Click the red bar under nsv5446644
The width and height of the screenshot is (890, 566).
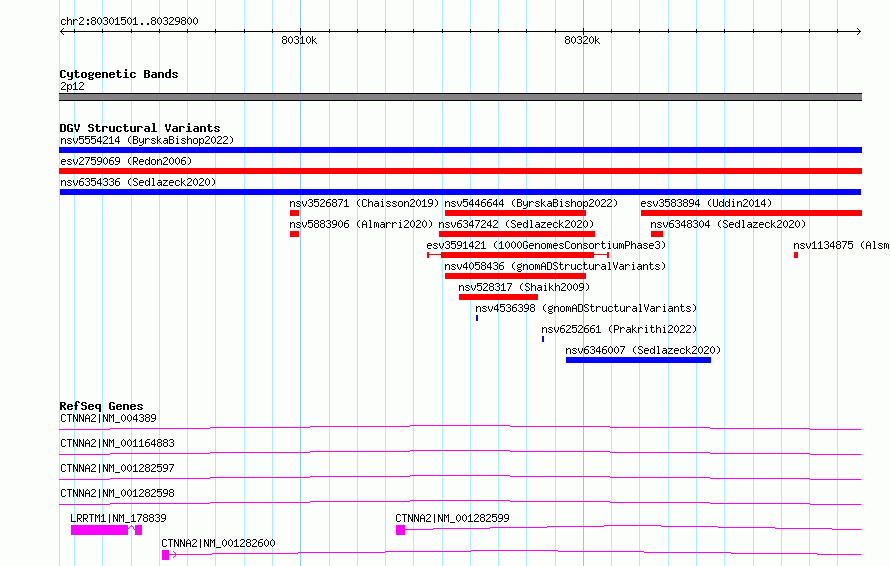click(515, 213)
